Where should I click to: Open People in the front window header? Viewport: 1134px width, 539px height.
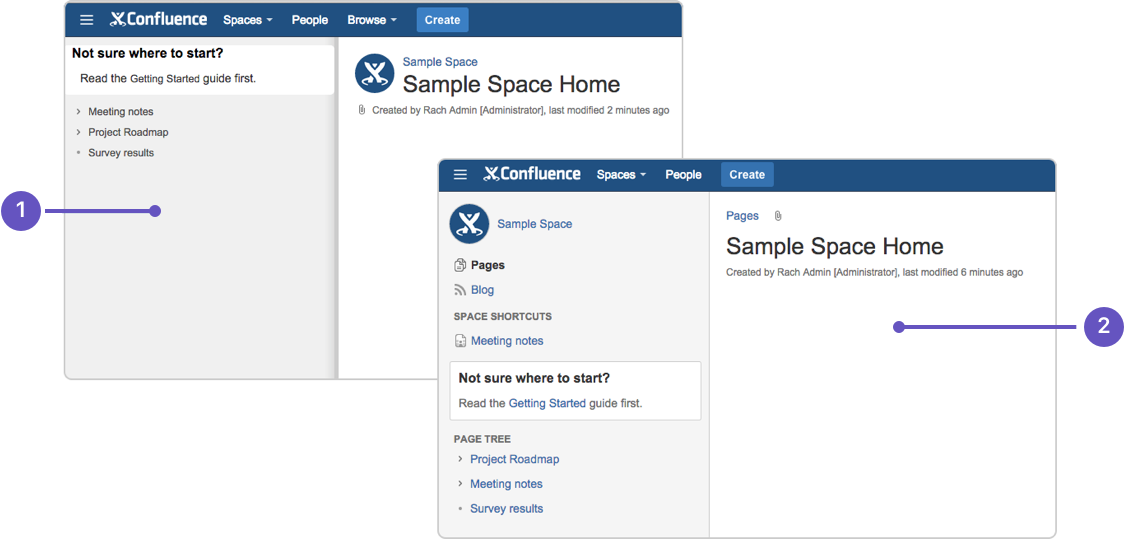(683, 175)
